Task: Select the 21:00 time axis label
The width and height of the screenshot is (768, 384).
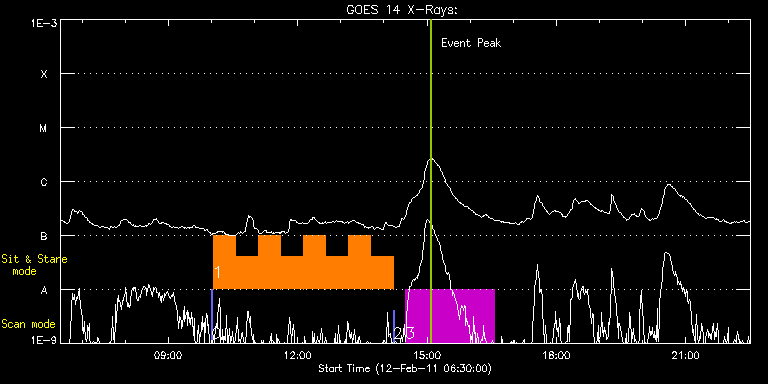Action: click(686, 355)
